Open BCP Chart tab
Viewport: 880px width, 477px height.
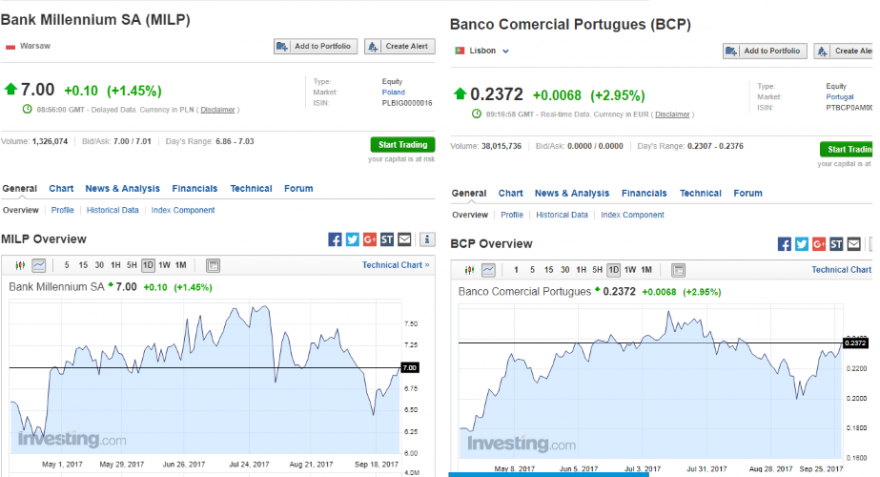(511, 193)
